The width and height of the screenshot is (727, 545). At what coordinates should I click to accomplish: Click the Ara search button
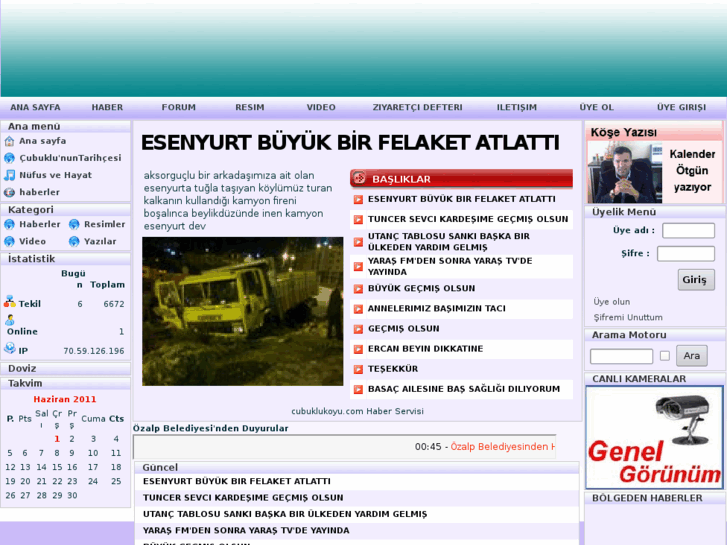click(x=692, y=356)
